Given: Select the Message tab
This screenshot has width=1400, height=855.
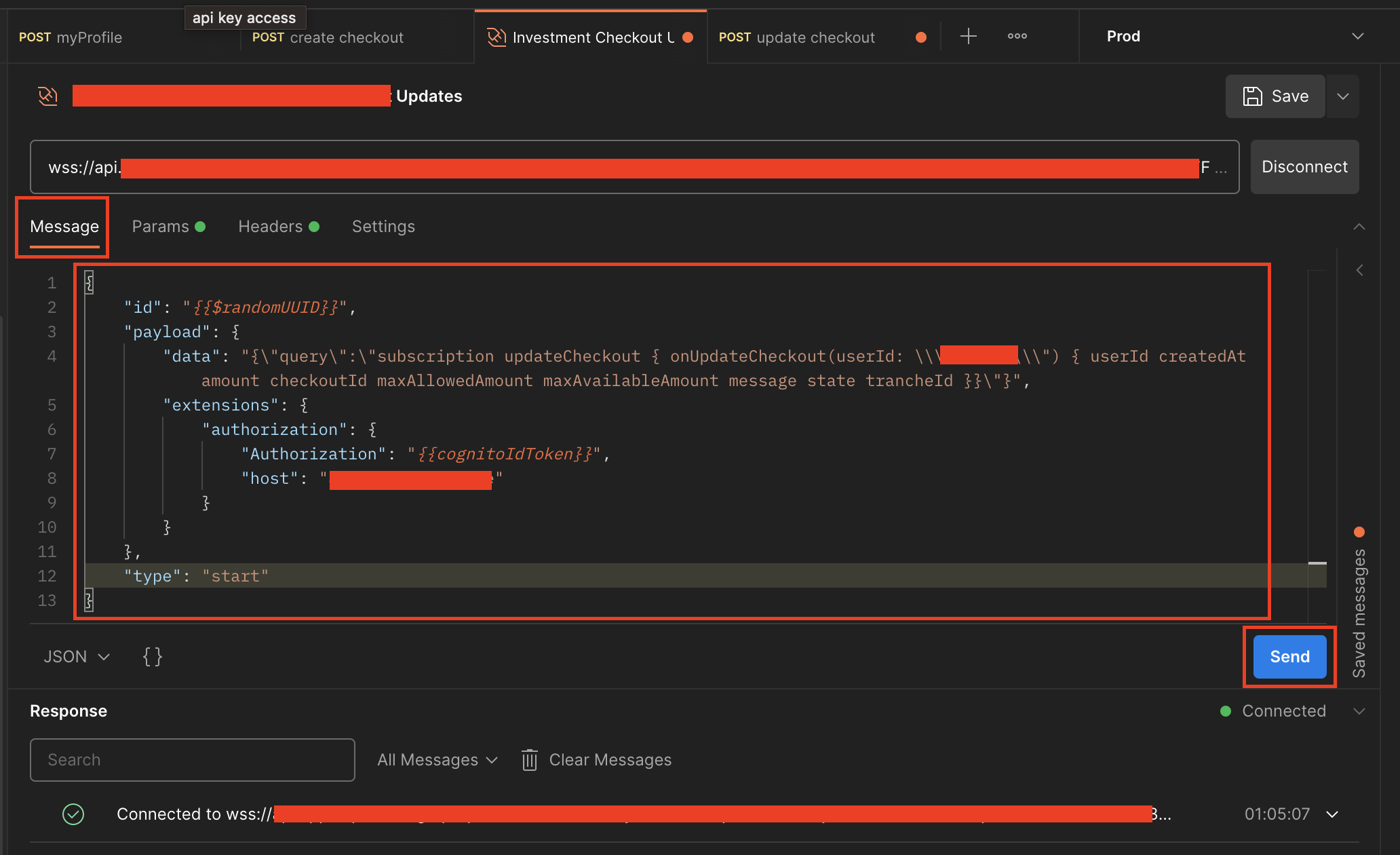Looking at the screenshot, I should point(64,225).
